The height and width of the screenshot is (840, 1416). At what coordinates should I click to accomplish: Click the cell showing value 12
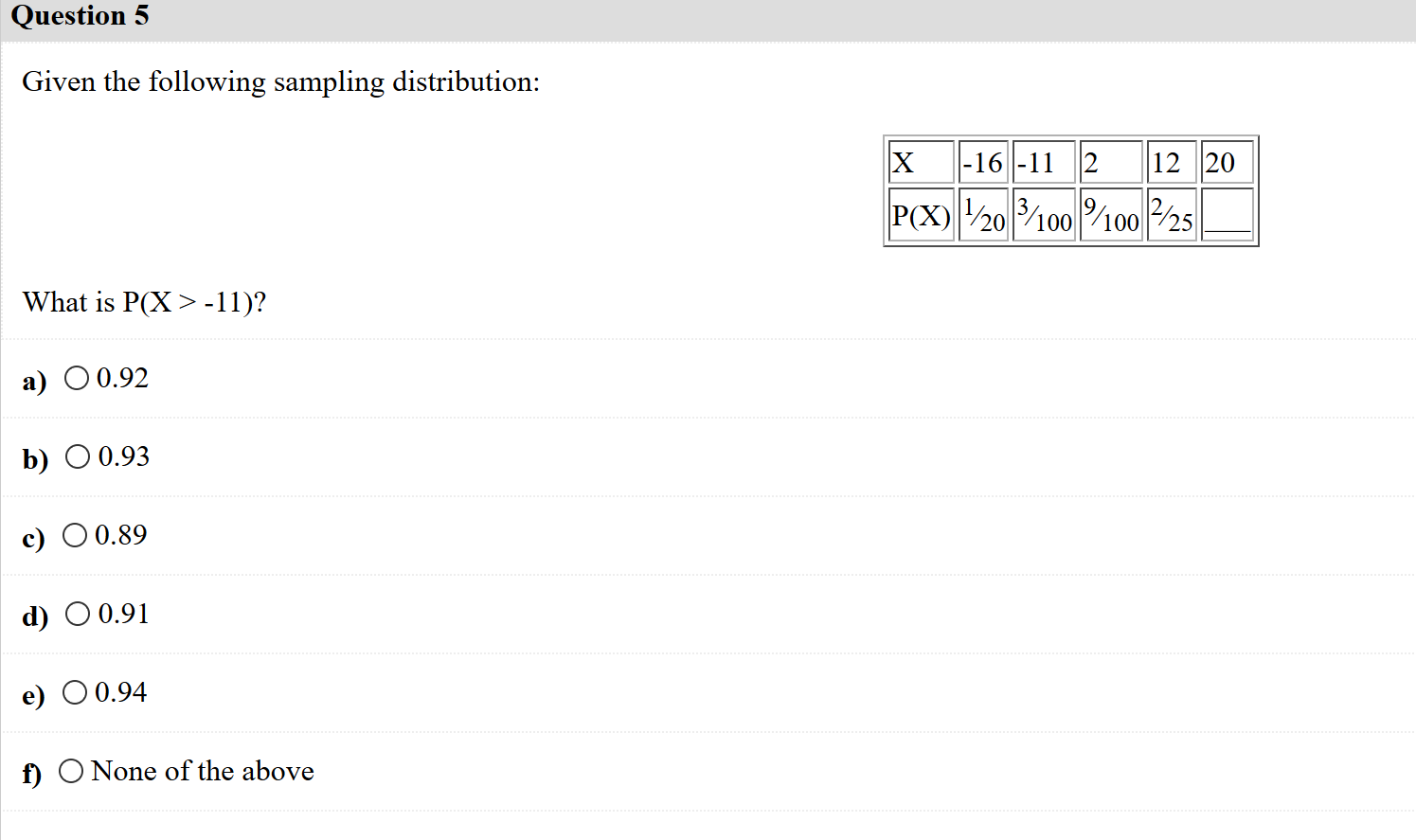coord(1171,161)
